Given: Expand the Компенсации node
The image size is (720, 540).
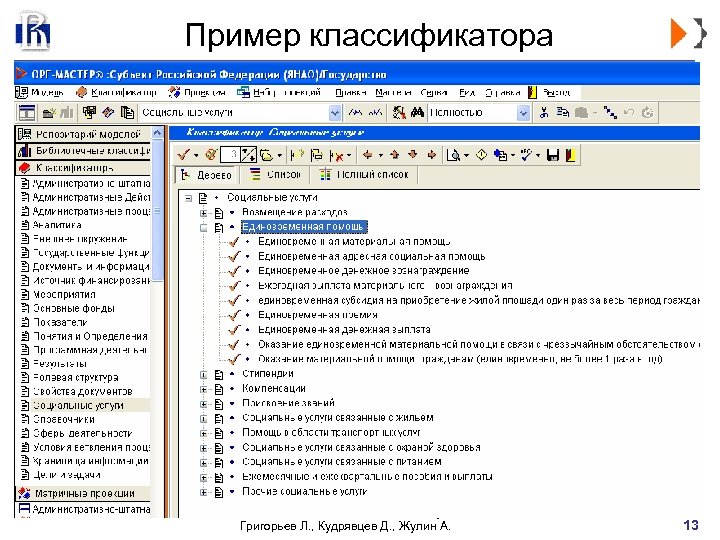Looking at the screenshot, I should click(204, 389).
